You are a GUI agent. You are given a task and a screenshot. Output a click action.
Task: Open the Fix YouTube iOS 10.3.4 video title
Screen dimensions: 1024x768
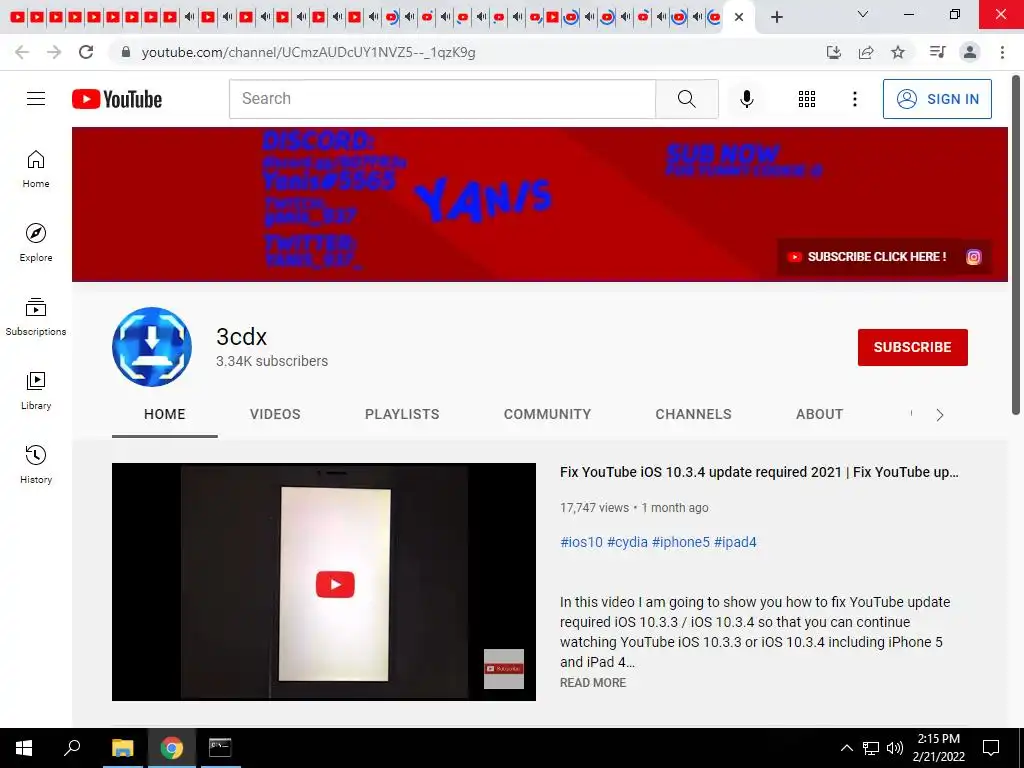(759, 472)
